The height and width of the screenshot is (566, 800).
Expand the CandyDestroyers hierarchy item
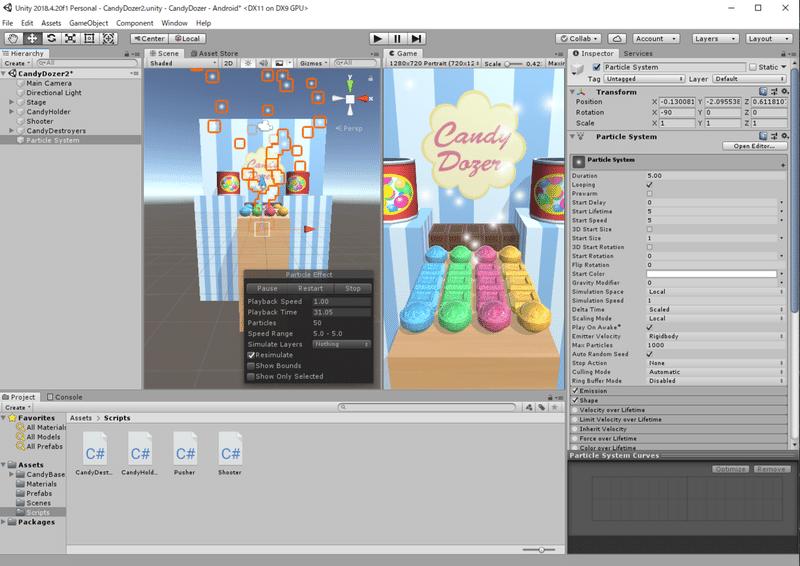11,130
